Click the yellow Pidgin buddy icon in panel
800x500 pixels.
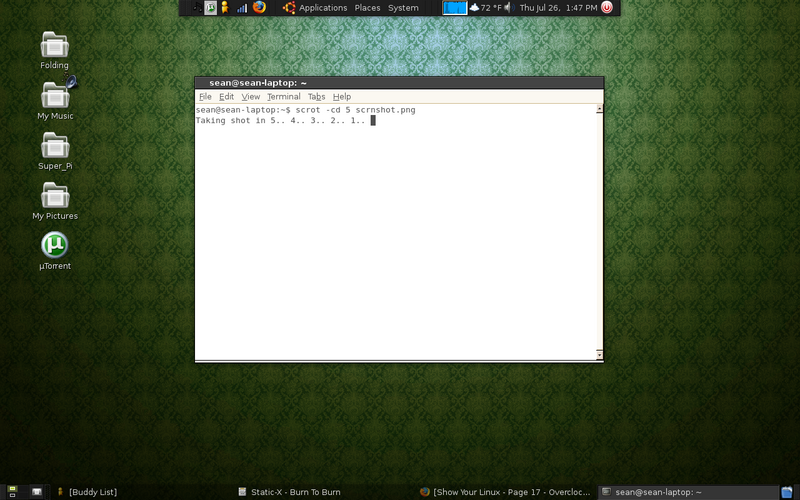coord(224,7)
